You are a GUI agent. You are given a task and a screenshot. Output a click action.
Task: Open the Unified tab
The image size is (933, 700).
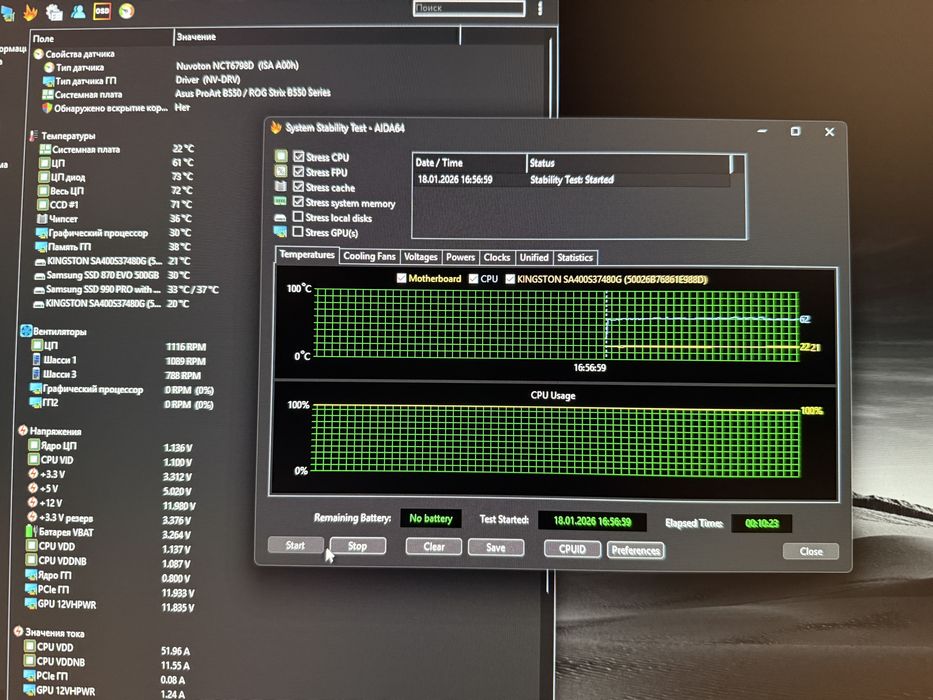[x=534, y=257]
